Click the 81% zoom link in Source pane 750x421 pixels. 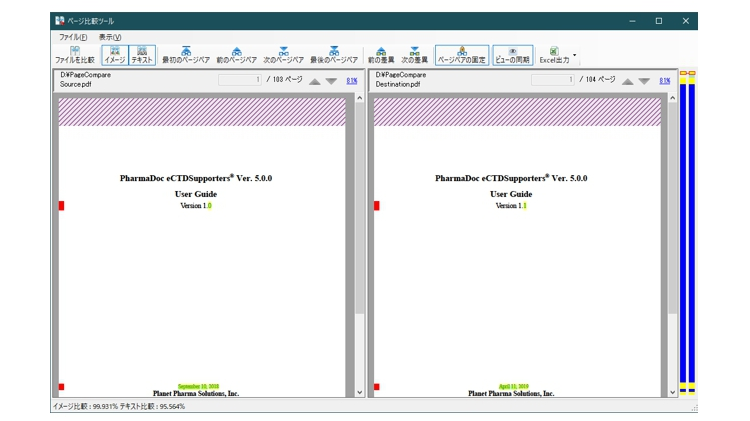click(x=351, y=80)
